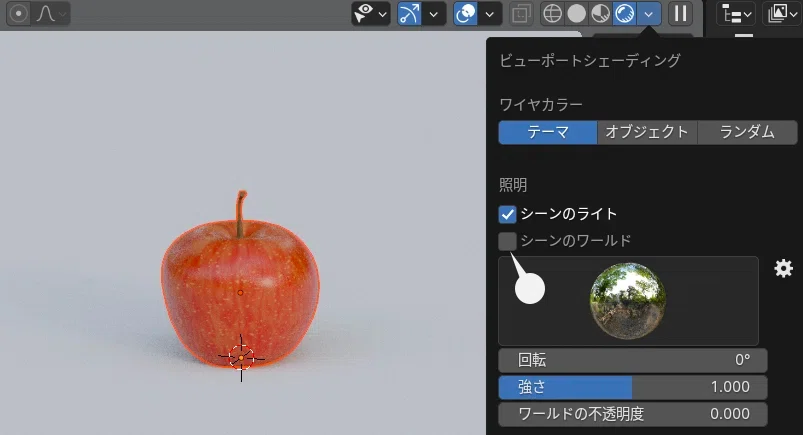Choose ランダム wire color option

[747, 132]
